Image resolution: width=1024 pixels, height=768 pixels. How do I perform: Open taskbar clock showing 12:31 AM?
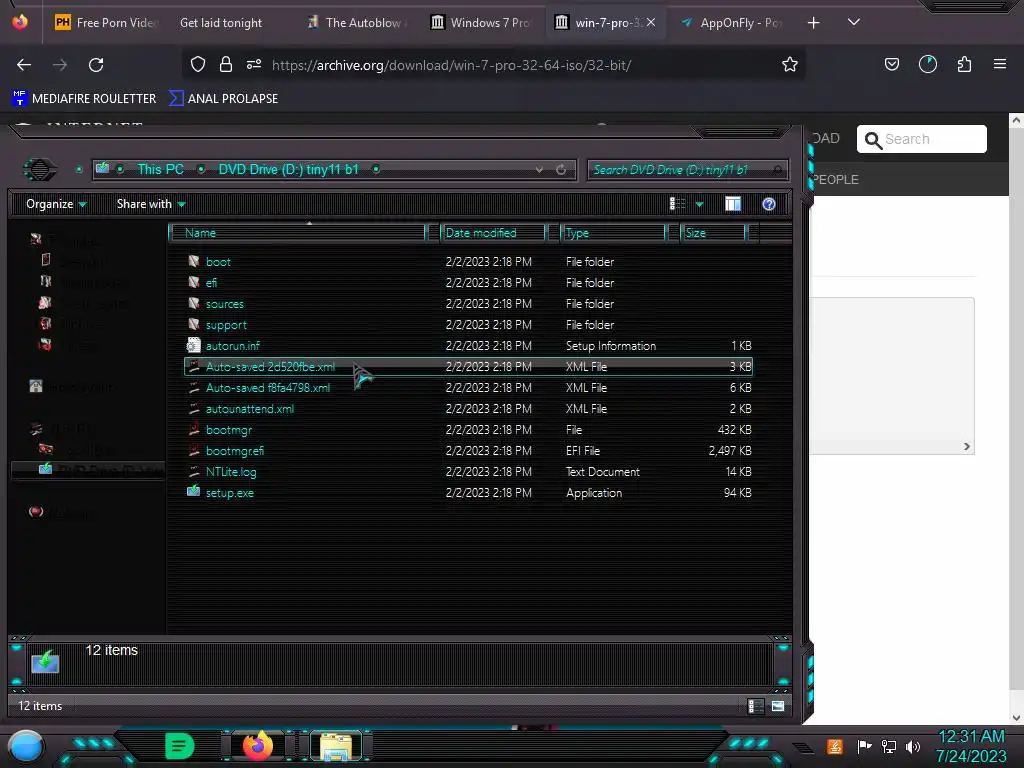point(971,746)
